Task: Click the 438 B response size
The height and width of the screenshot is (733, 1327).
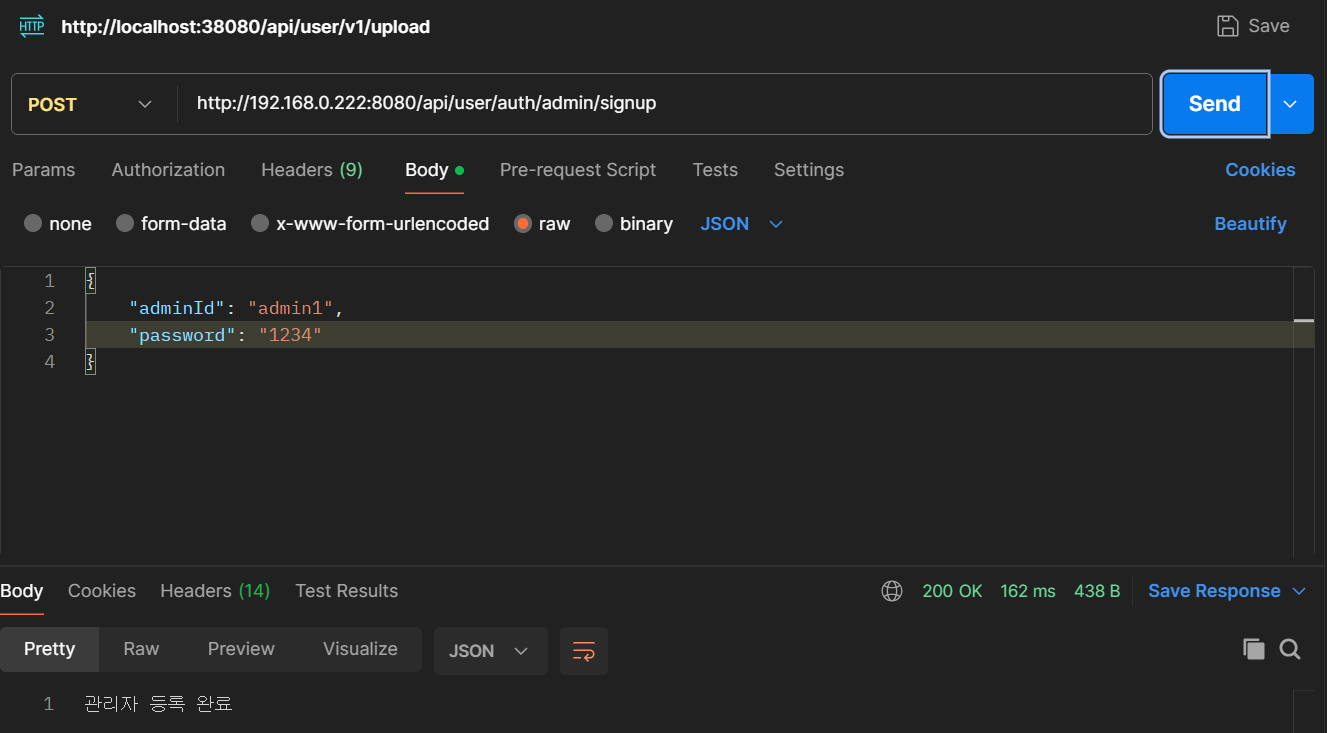Action: [x=1097, y=591]
